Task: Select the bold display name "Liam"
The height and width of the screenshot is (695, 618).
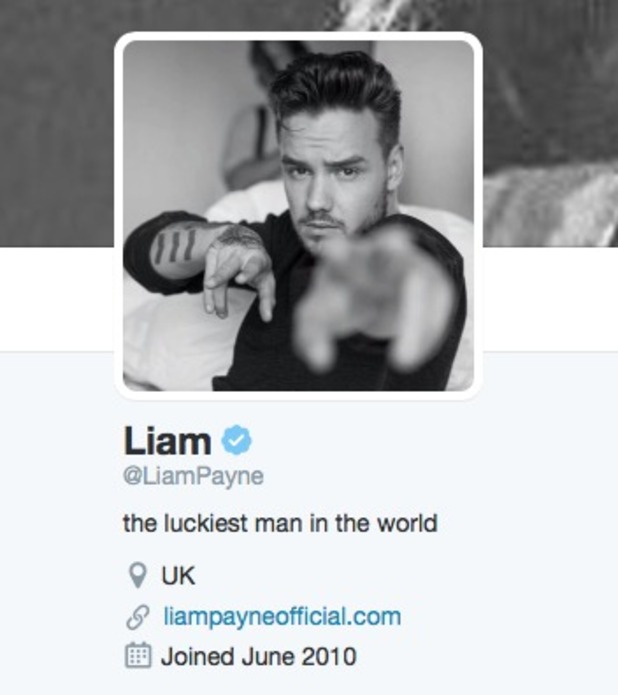Action: point(168,440)
